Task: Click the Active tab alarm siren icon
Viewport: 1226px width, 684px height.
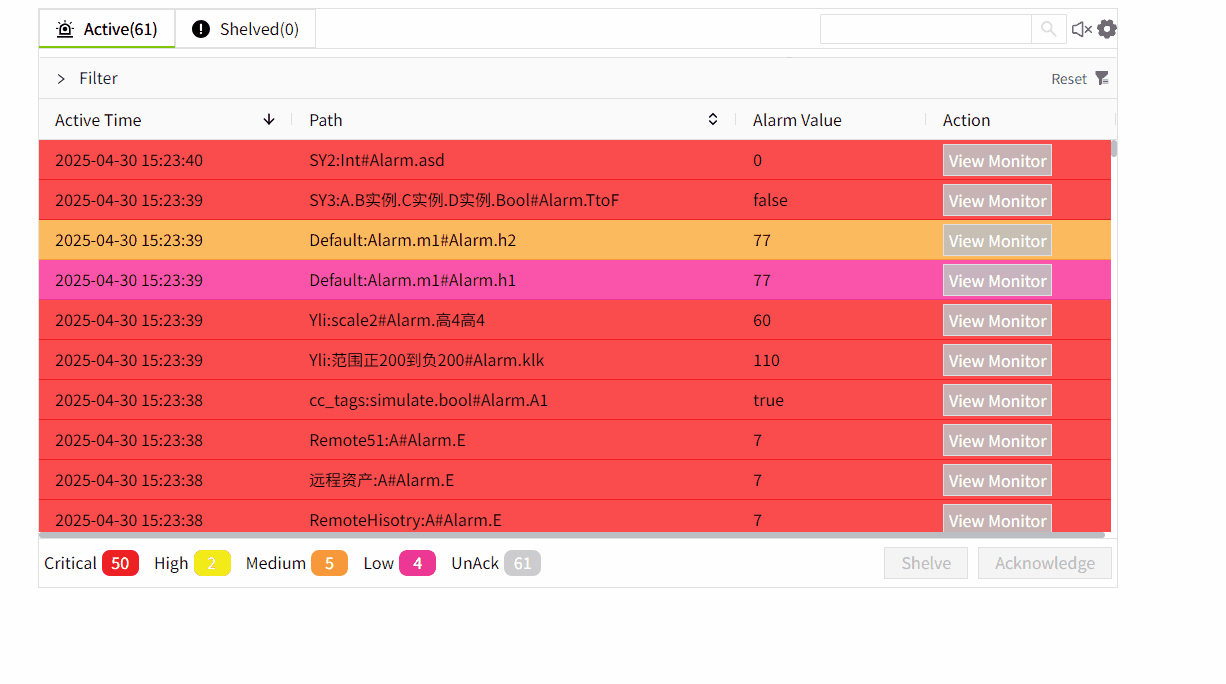Action: [x=65, y=29]
